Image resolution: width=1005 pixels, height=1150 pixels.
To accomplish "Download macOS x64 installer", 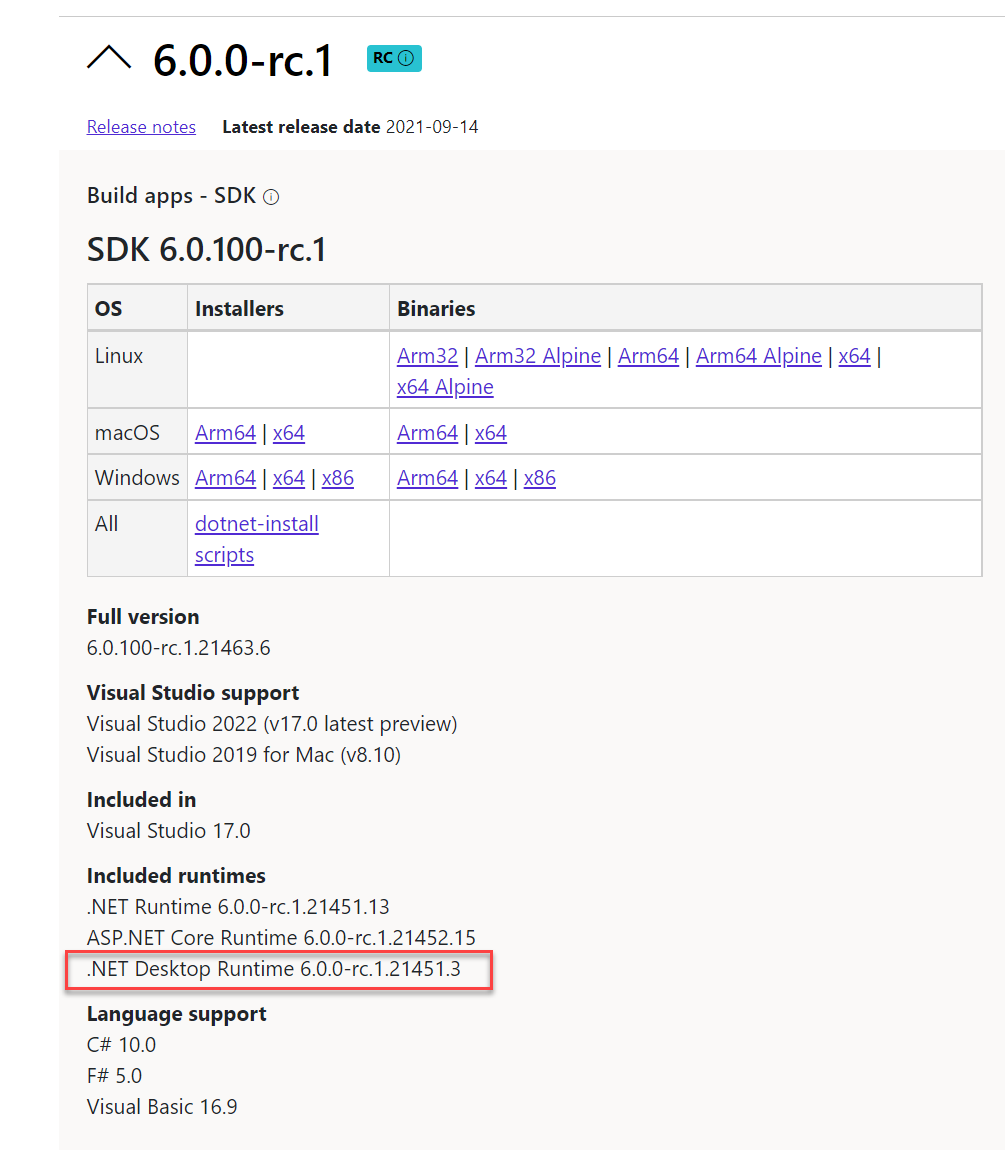I will [288, 433].
